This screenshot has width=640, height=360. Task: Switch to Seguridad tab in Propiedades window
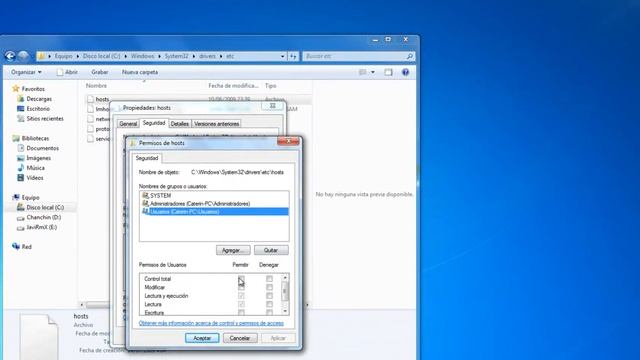[x=154, y=123]
